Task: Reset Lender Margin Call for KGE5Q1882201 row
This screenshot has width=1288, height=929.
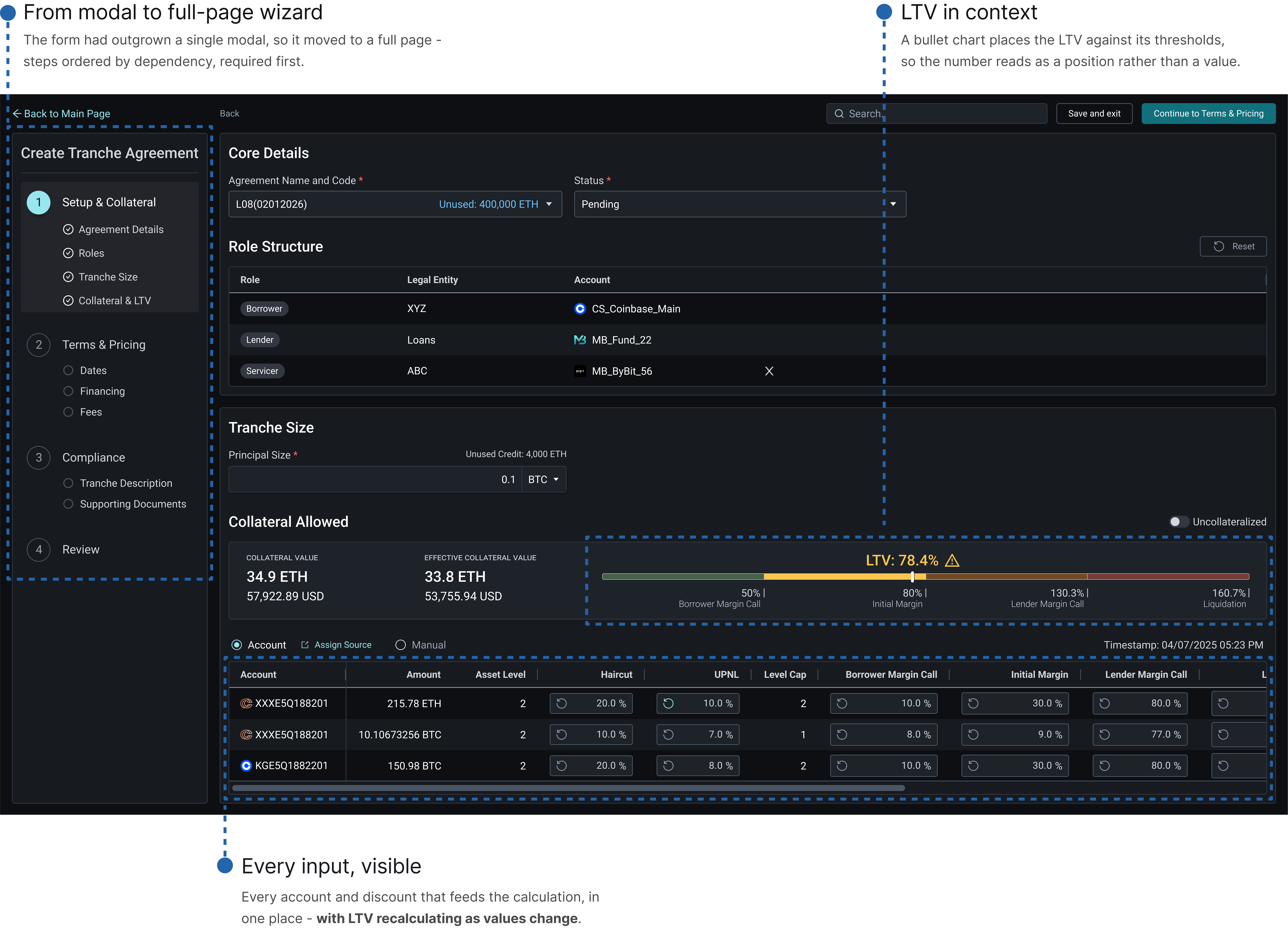Action: [x=1105, y=766]
